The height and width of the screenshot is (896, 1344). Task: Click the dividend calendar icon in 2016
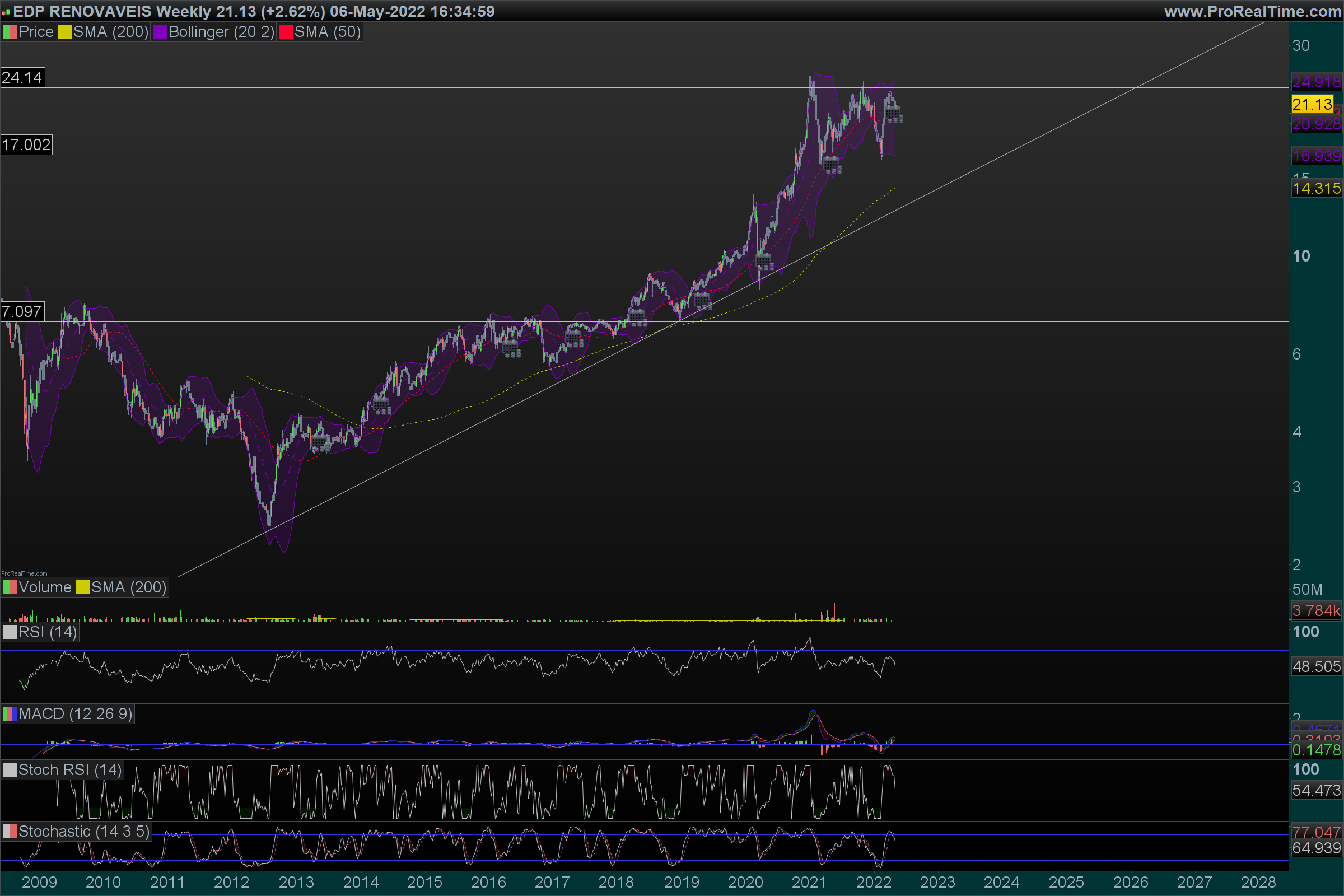(x=511, y=347)
